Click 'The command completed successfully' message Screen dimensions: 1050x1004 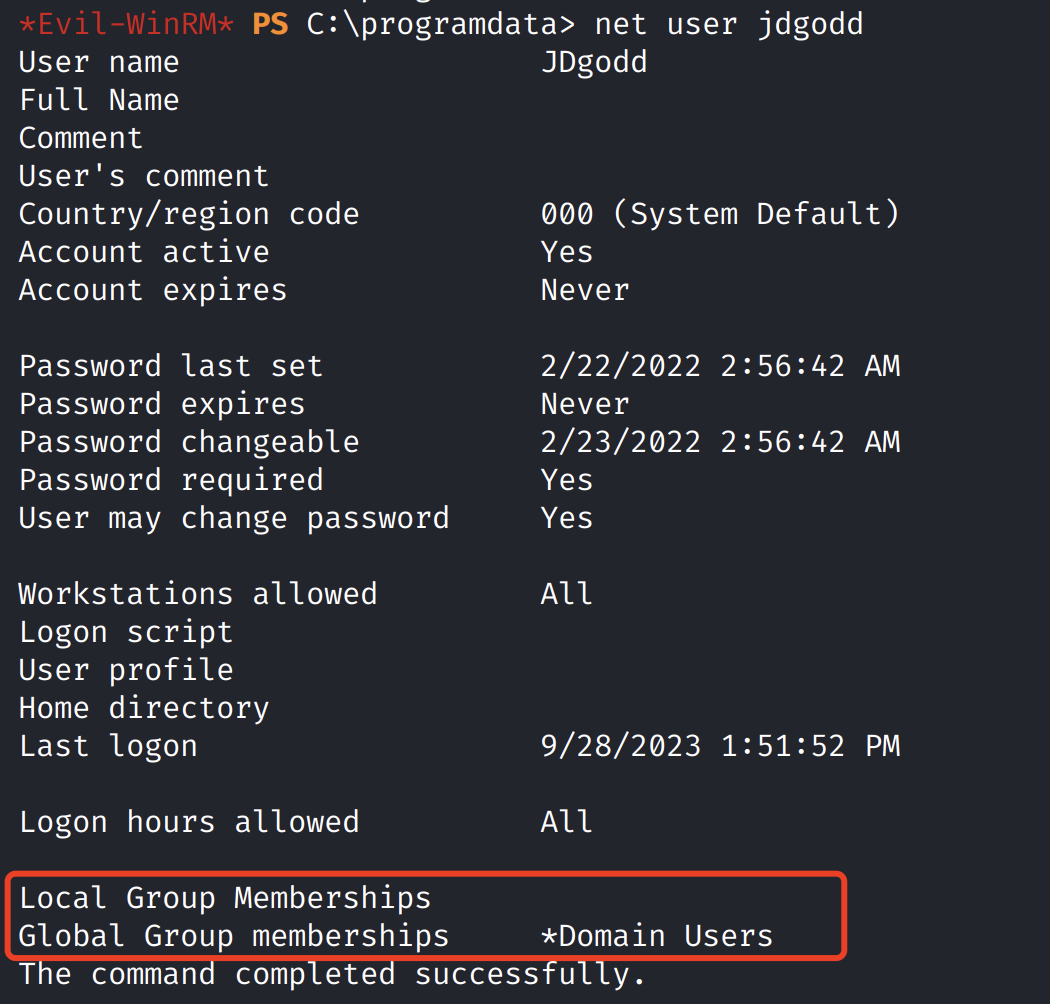pos(332,974)
